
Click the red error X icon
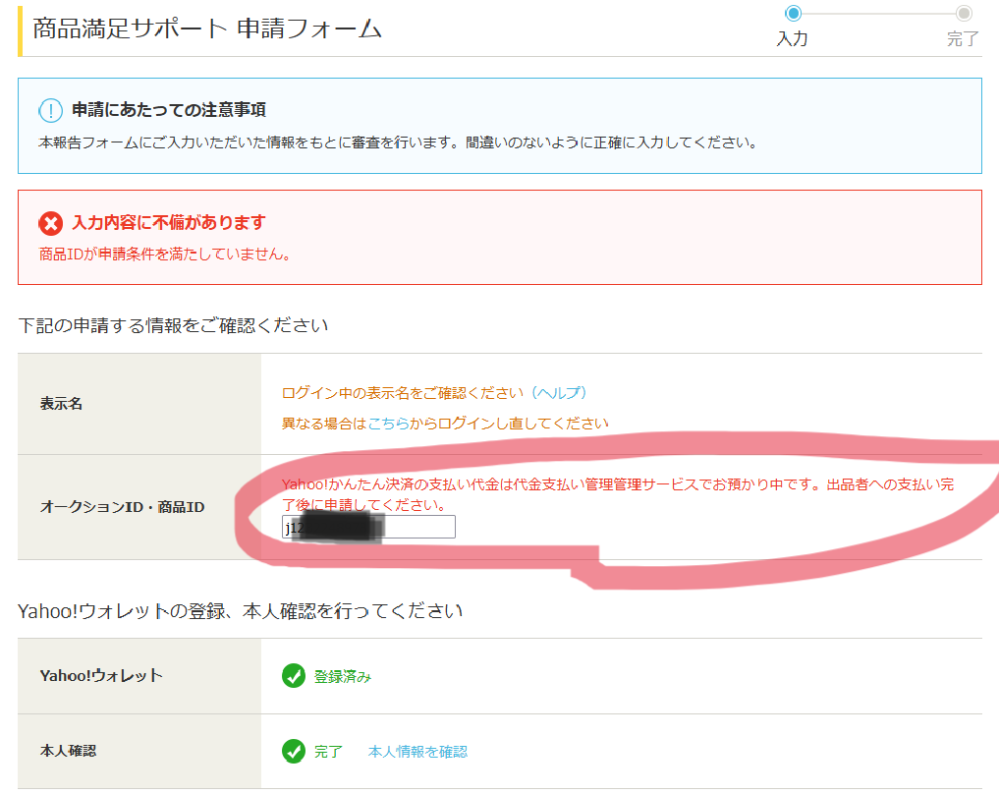pyautogui.click(x=50, y=224)
